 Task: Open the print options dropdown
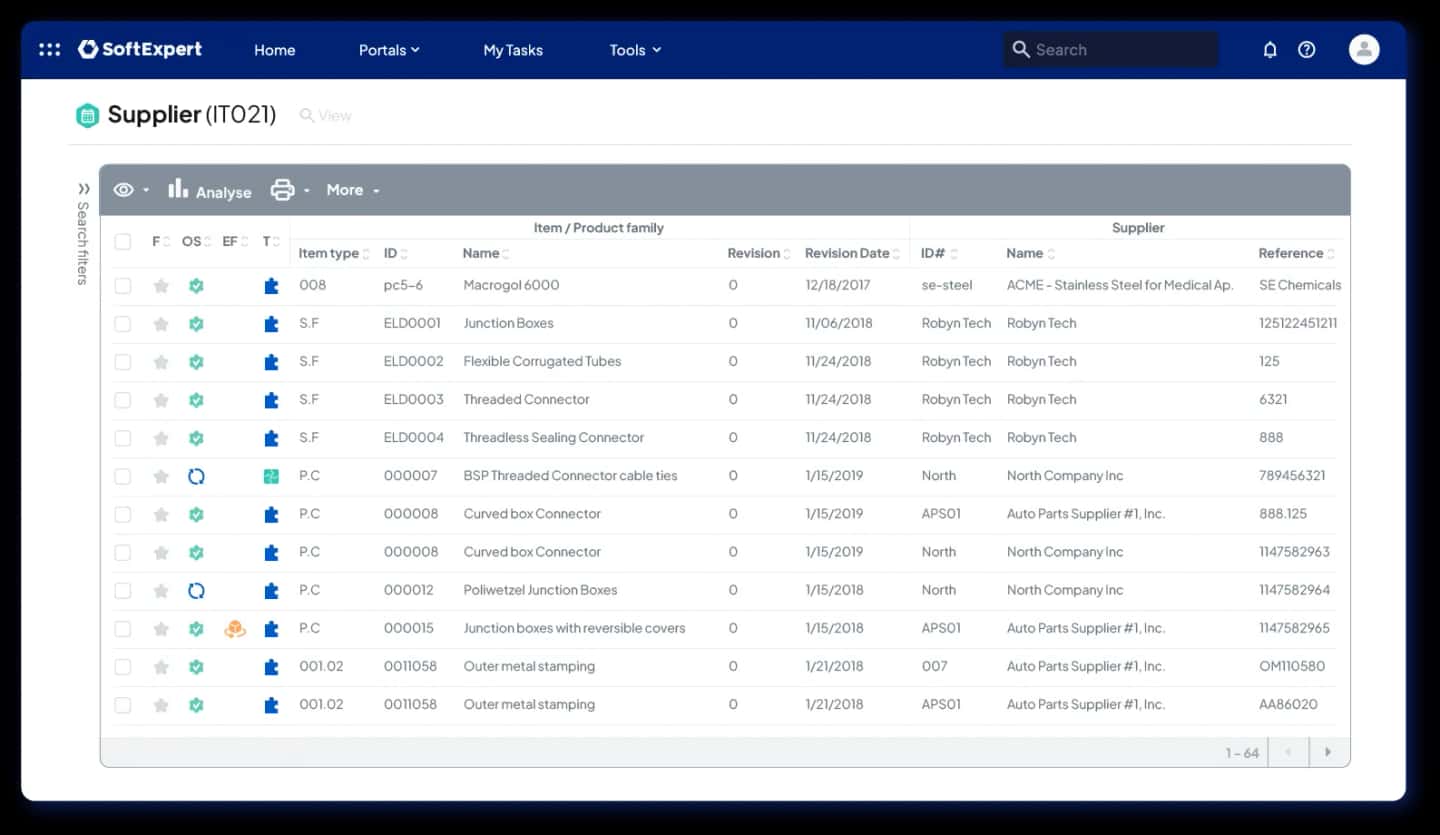tap(290, 190)
